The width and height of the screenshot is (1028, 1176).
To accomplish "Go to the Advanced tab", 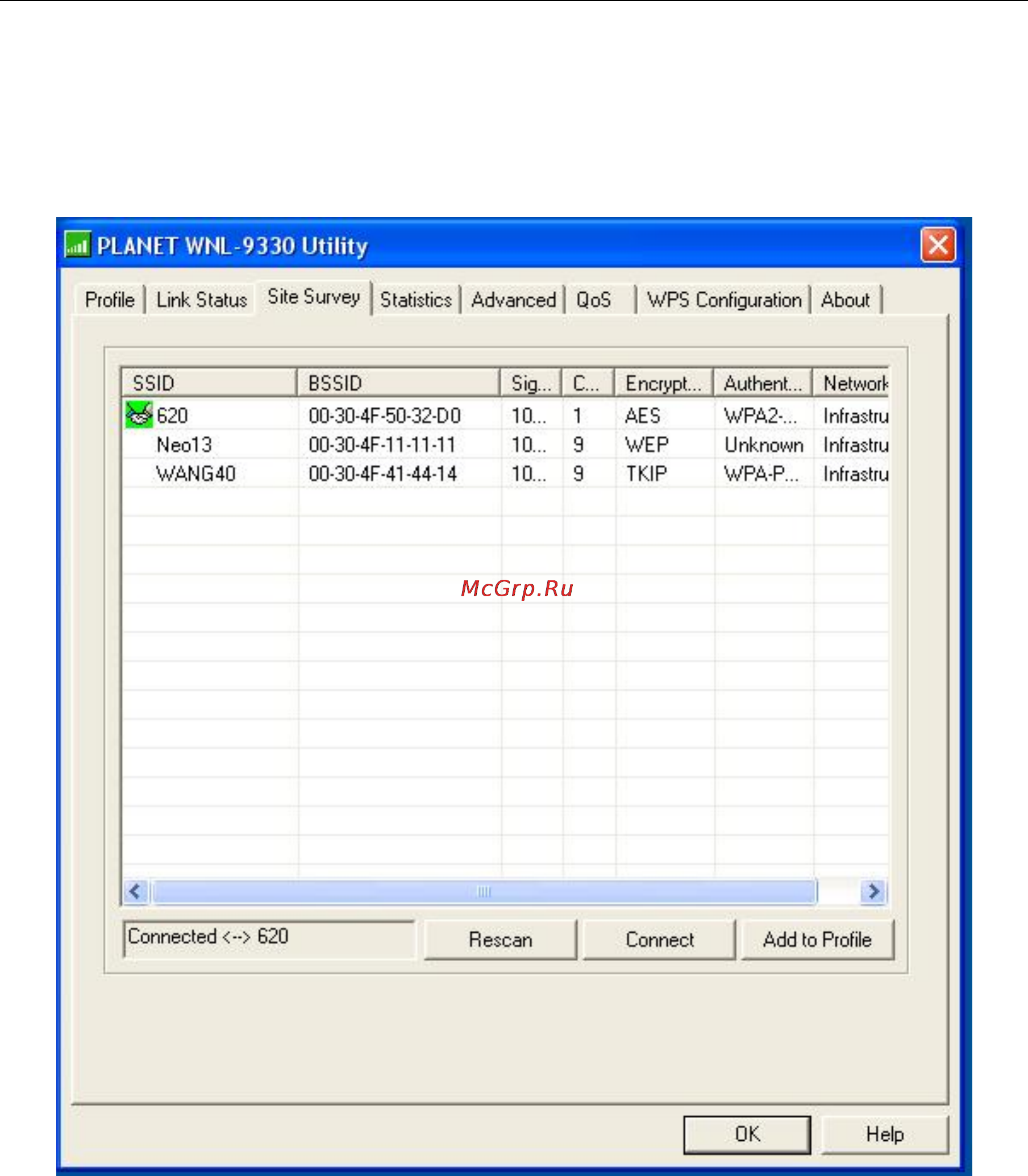I will [513, 300].
